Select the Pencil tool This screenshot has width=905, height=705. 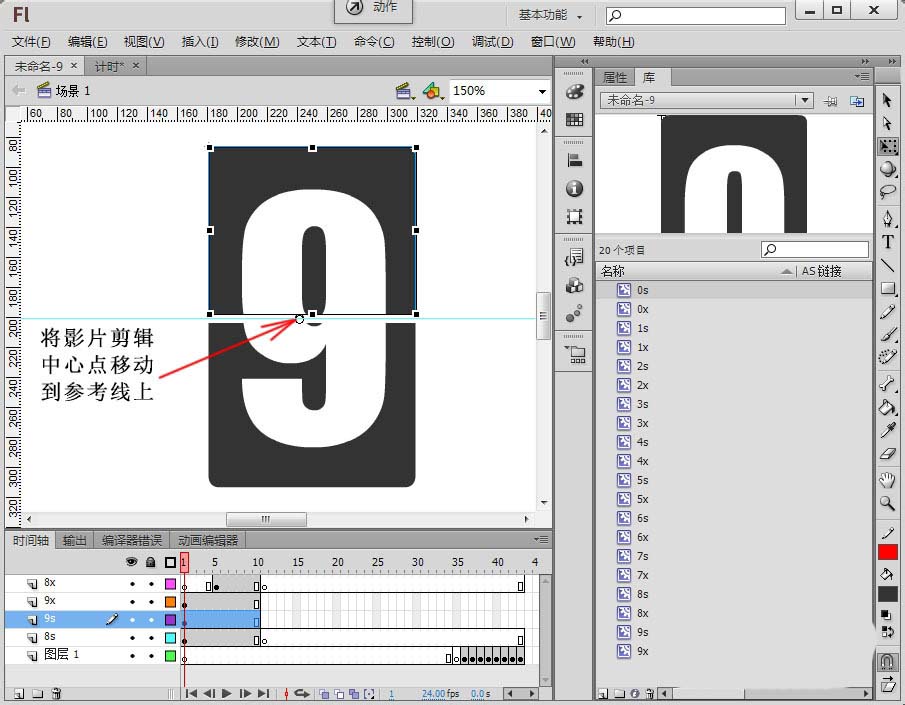click(x=888, y=312)
